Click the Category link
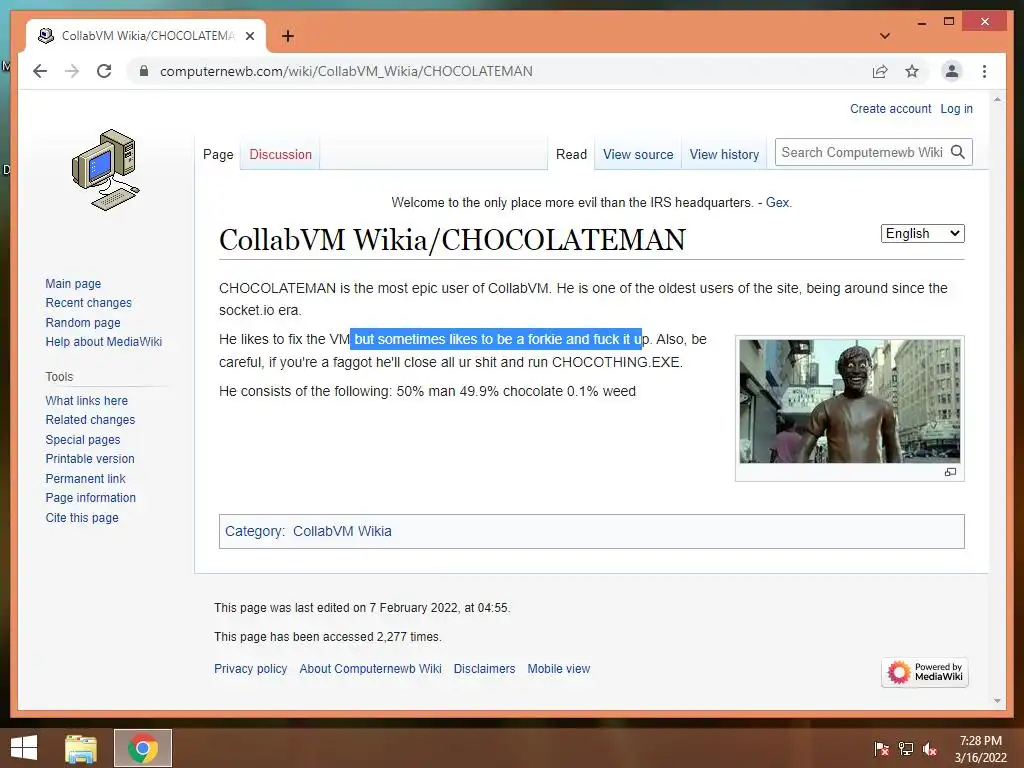The image size is (1024, 768). (253, 531)
